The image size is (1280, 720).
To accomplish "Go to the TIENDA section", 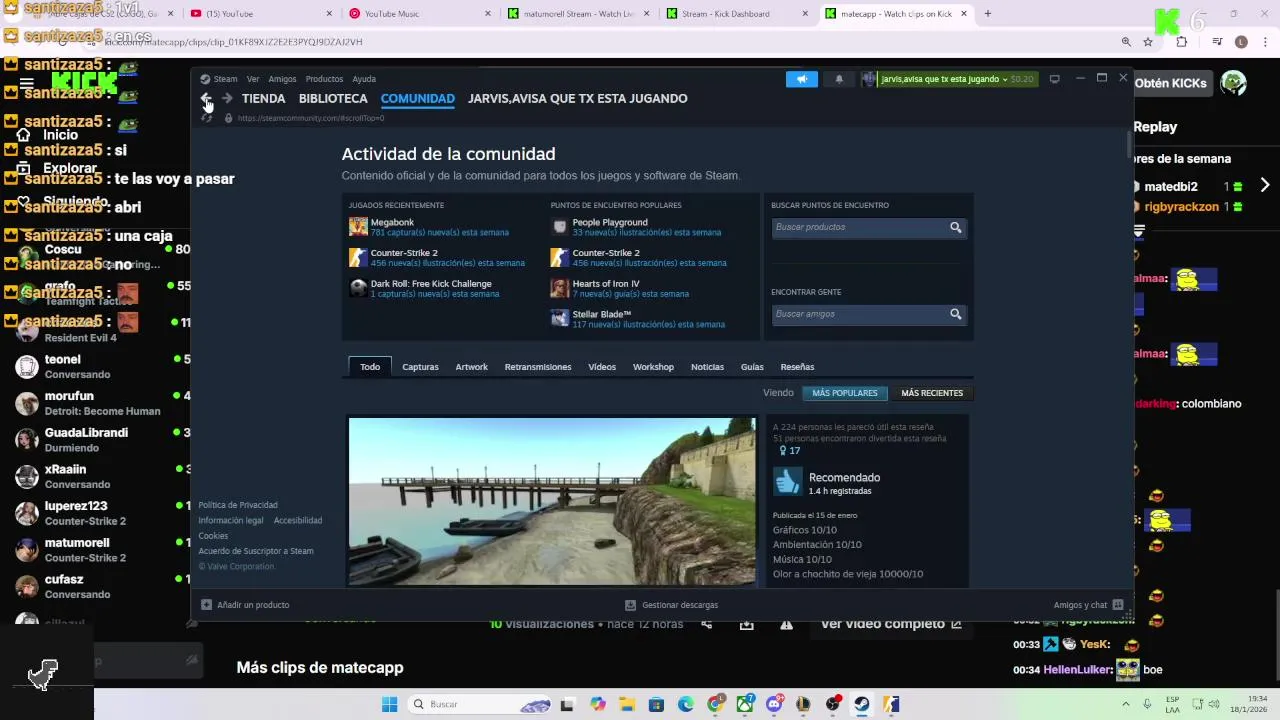I will click(x=264, y=98).
